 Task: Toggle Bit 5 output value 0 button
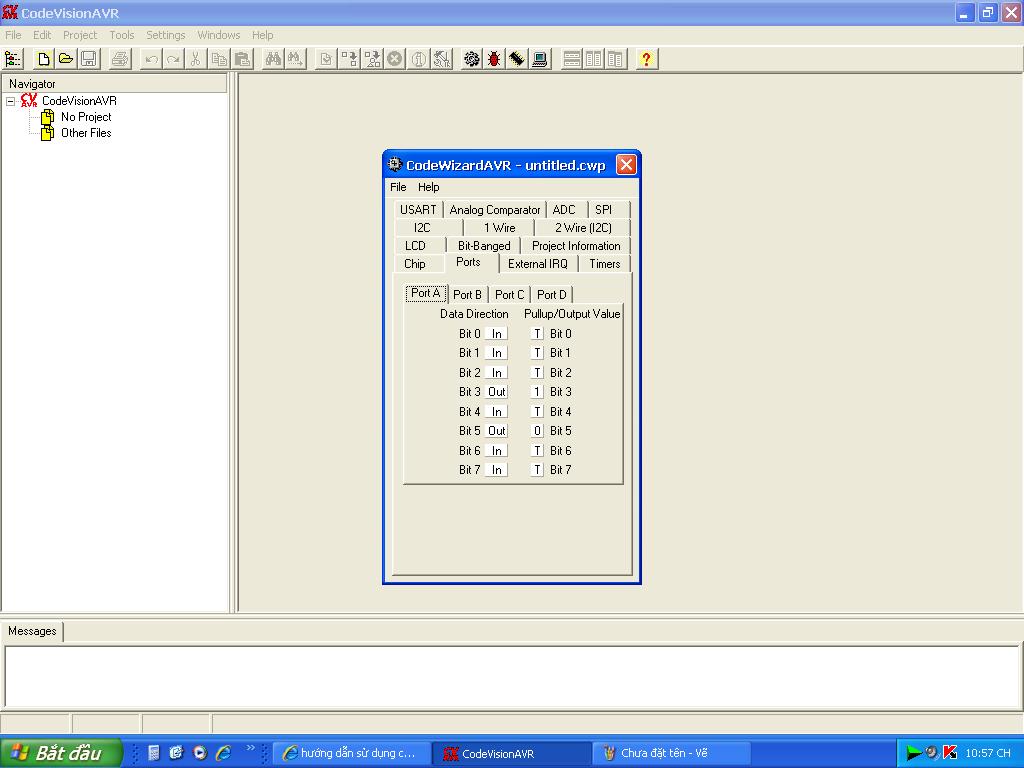click(x=537, y=431)
